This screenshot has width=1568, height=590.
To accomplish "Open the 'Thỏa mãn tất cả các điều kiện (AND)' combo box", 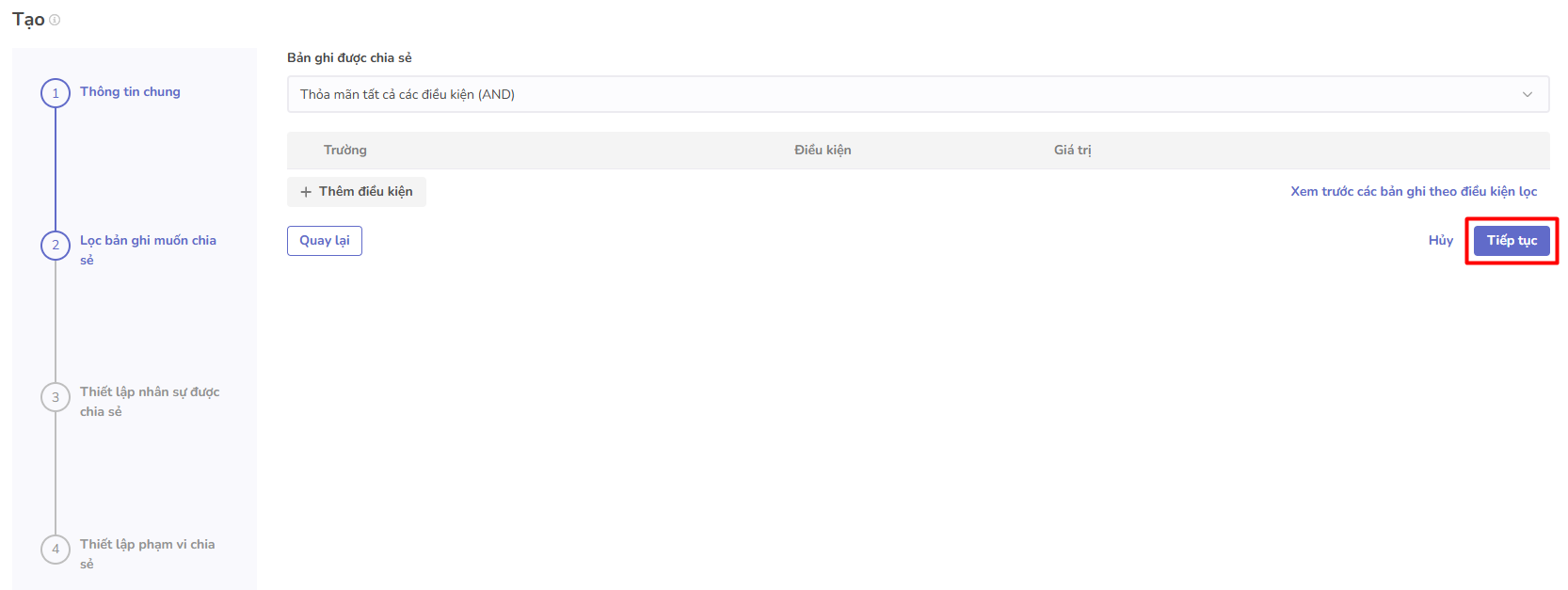I will pyautogui.click(x=918, y=94).
